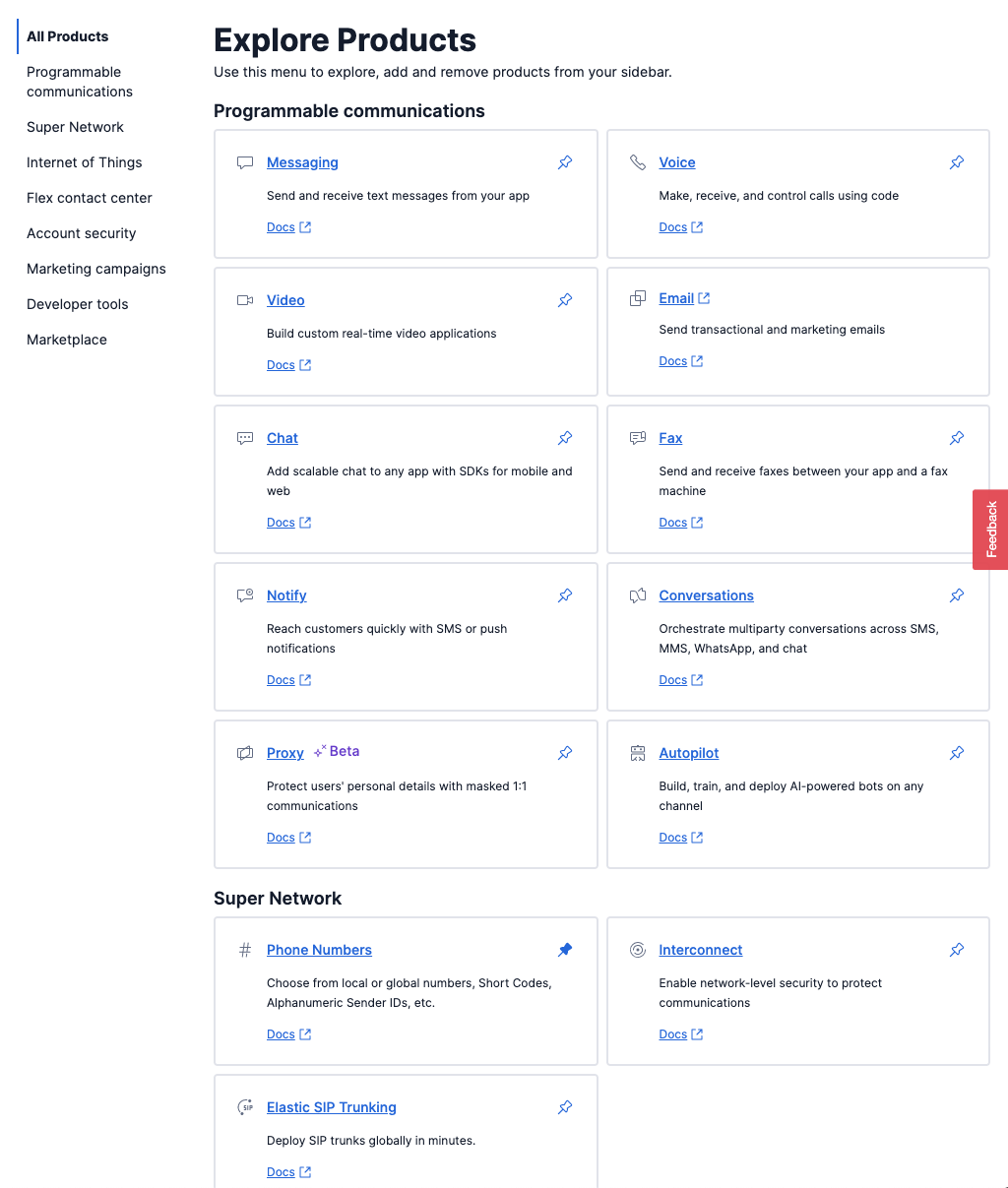
Task: Click the Video pin icon
Action: [x=565, y=300]
